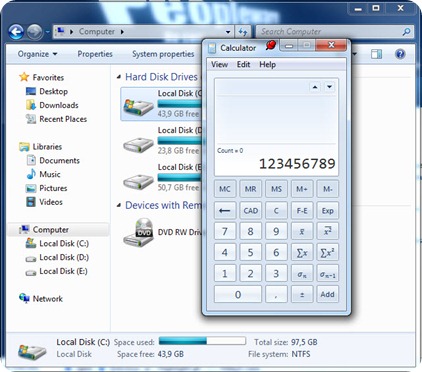This screenshot has width=422, height=372.
Task: Click the Desktop icon in Favorites
Action: pyautogui.click(x=31, y=91)
